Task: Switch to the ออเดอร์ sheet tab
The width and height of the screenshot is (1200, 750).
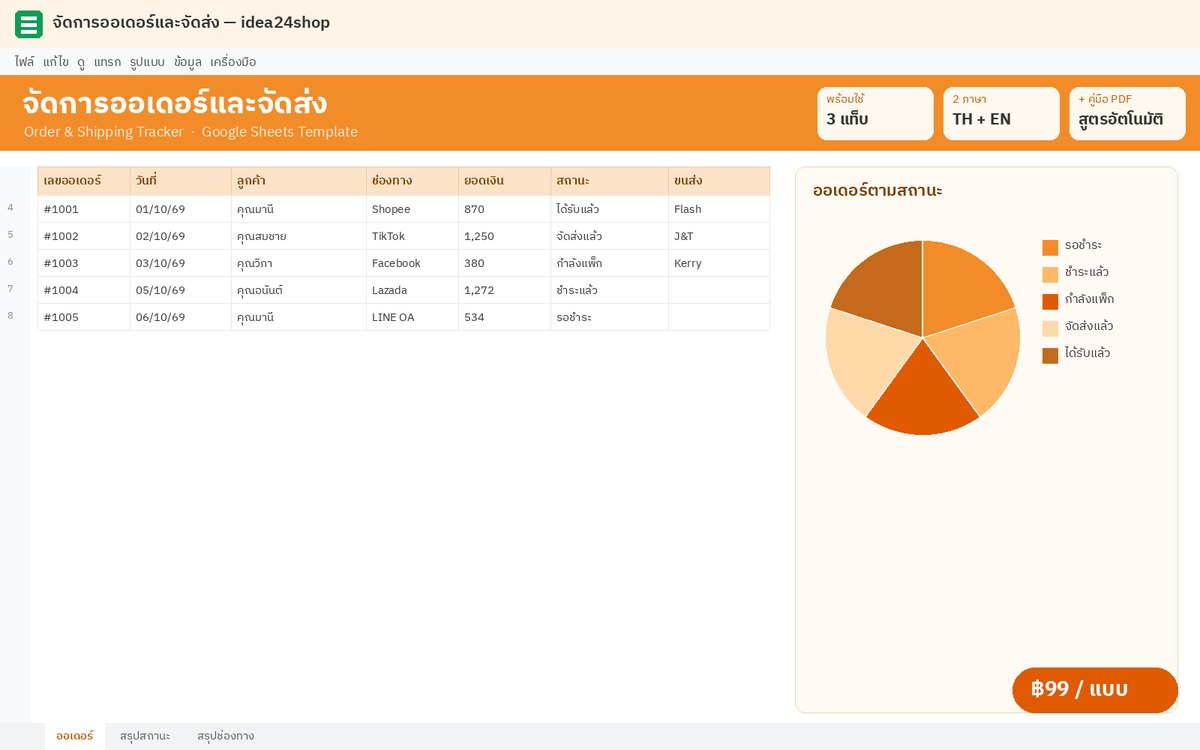Action: pyautogui.click(x=75, y=736)
